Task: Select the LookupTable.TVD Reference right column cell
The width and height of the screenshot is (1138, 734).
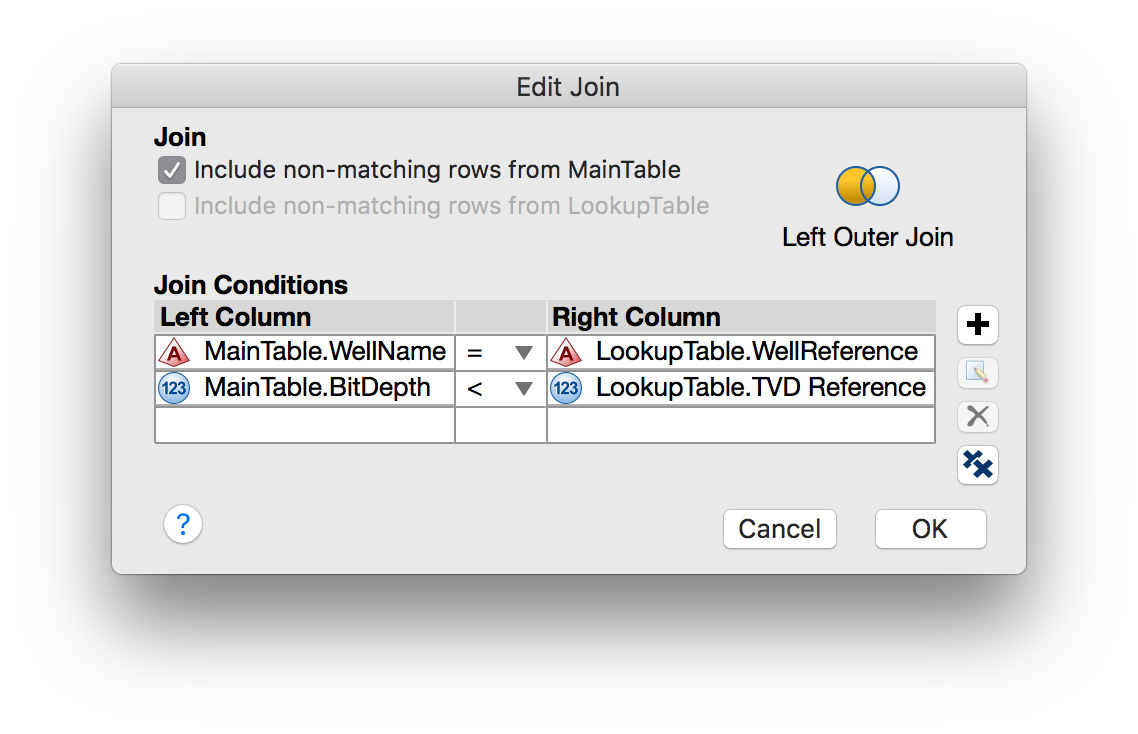Action: pyautogui.click(x=760, y=388)
